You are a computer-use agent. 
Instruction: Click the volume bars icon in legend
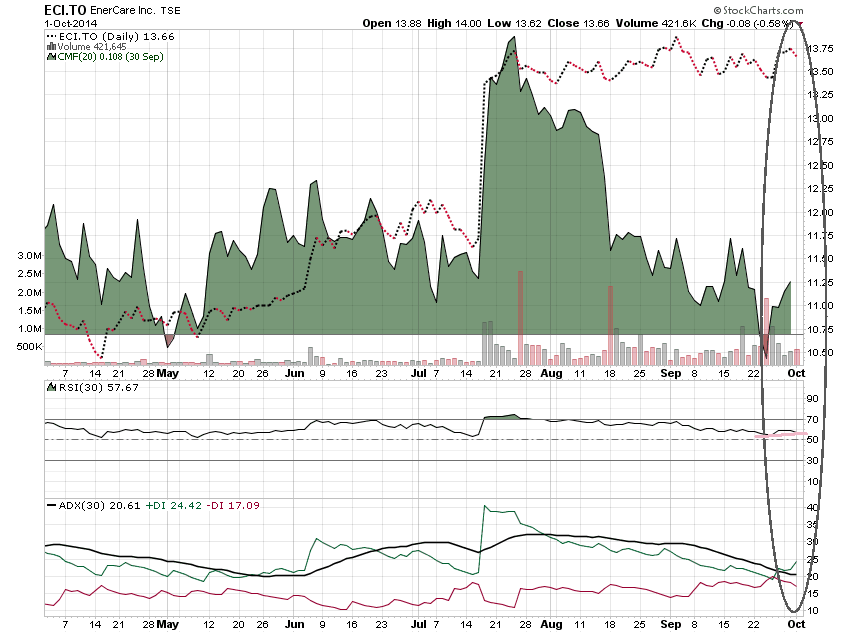pos(51,47)
